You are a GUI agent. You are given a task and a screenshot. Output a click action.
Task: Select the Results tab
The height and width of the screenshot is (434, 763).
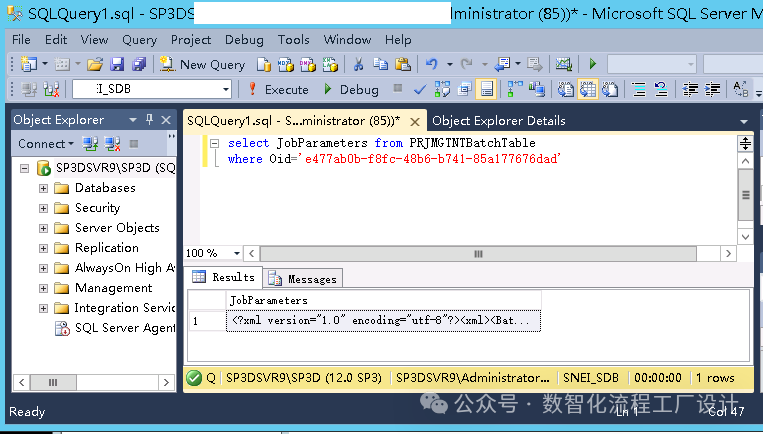click(x=224, y=277)
